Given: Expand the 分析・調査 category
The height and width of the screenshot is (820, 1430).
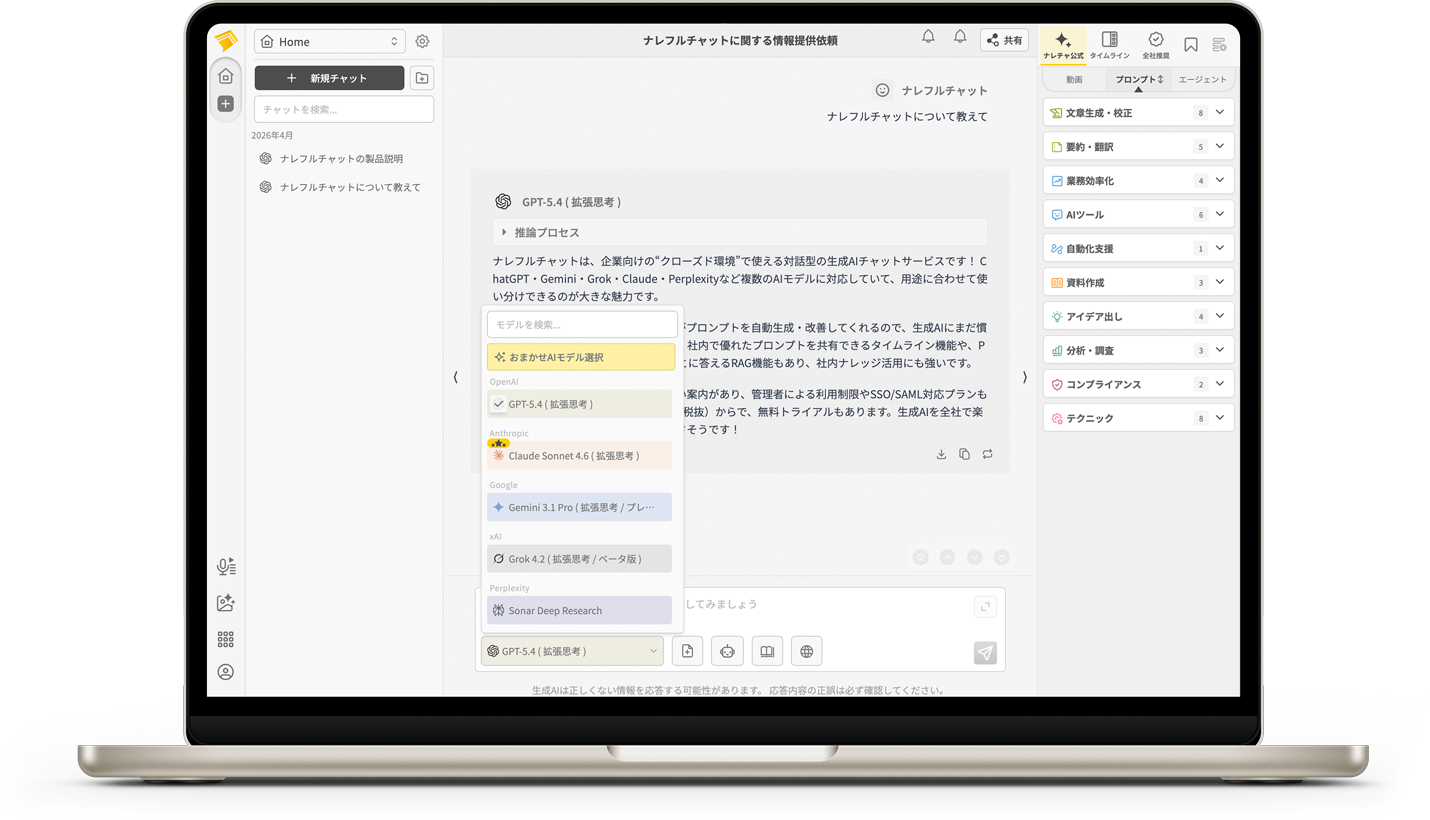Looking at the screenshot, I should click(1138, 350).
